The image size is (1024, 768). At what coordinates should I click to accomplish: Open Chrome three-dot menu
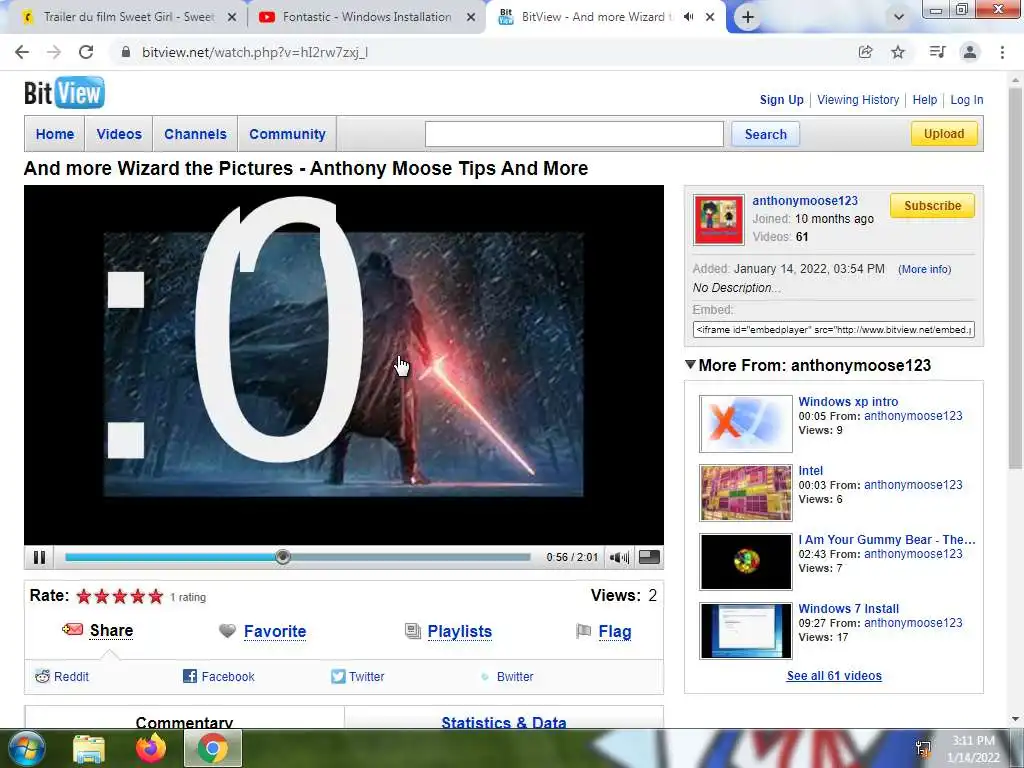tap(1002, 52)
